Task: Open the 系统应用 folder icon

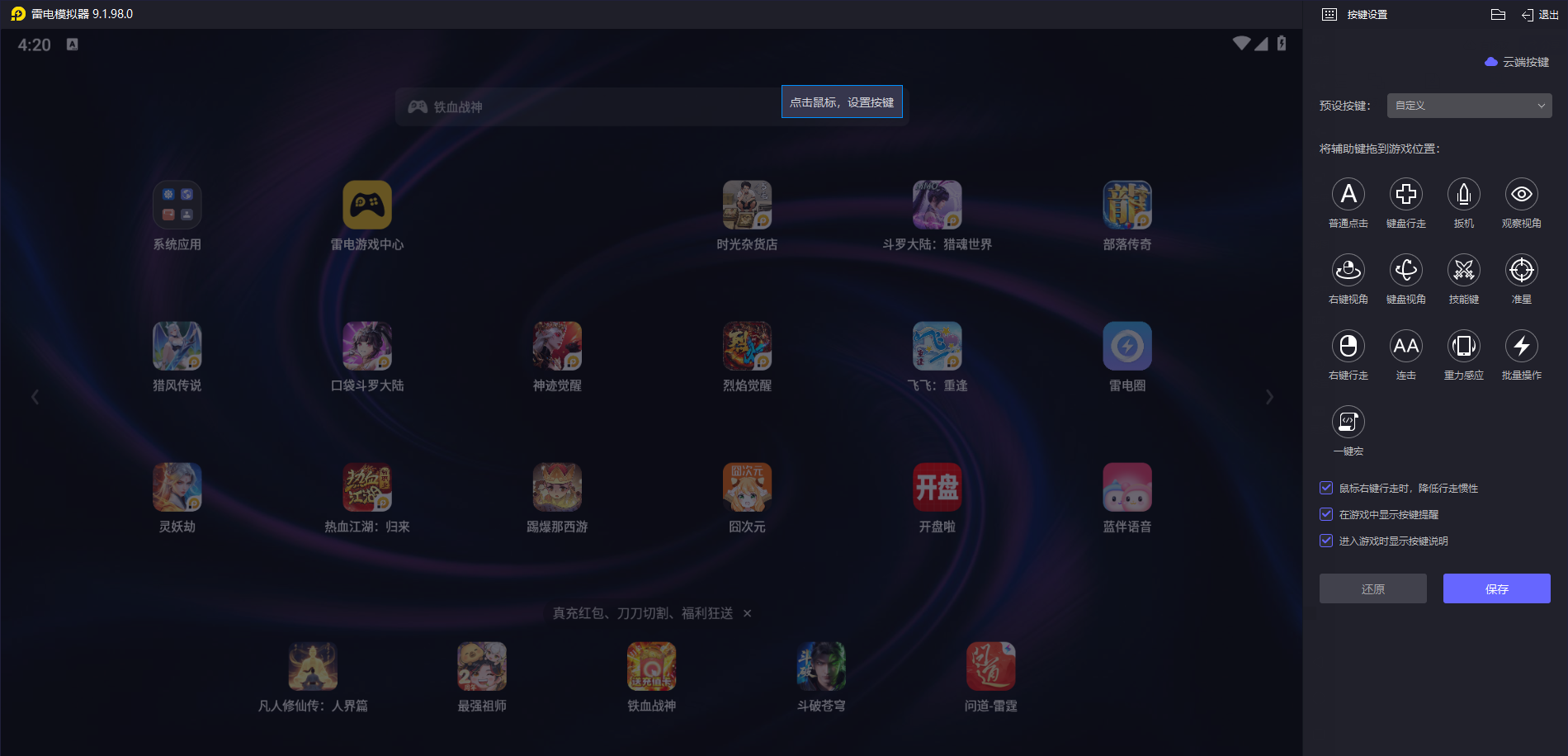Action: tap(177, 205)
